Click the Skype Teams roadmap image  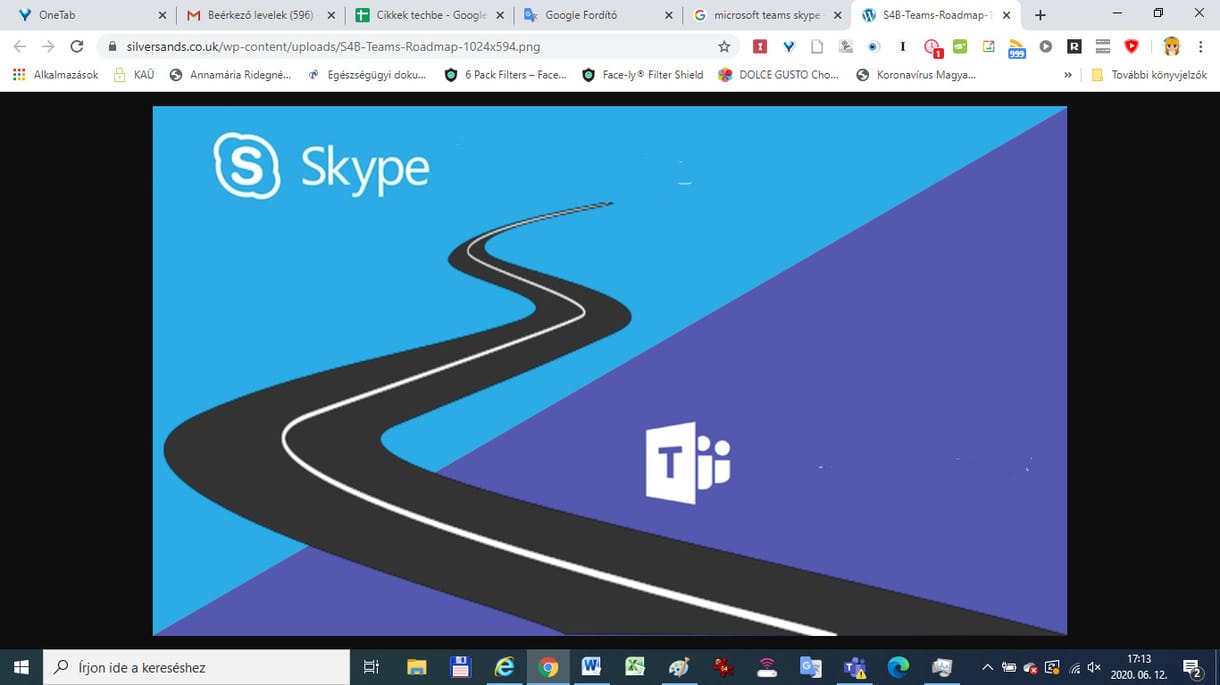point(610,371)
